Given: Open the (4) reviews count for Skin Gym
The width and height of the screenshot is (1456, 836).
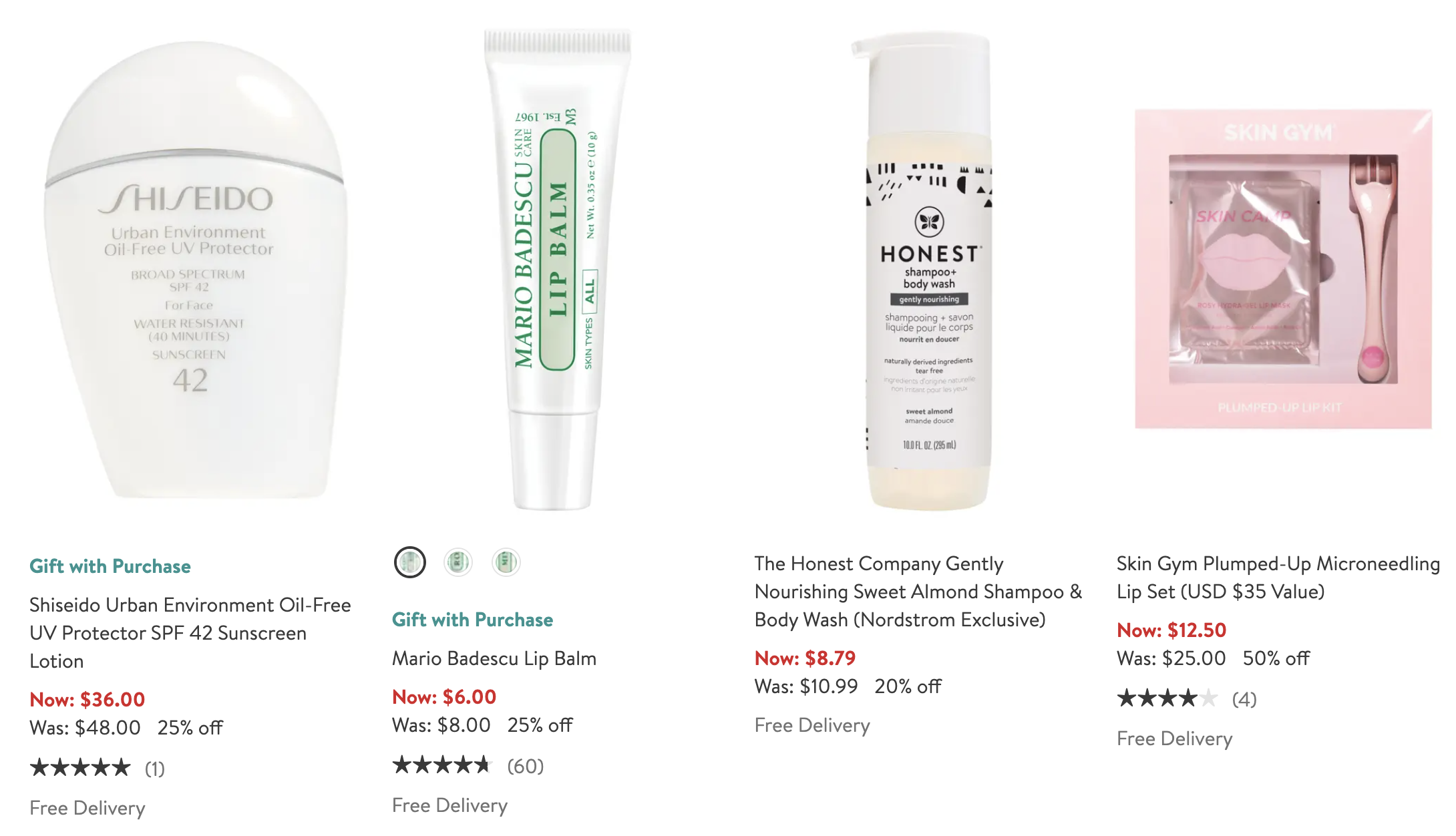Looking at the screenshot, I should coord(1244,699).
